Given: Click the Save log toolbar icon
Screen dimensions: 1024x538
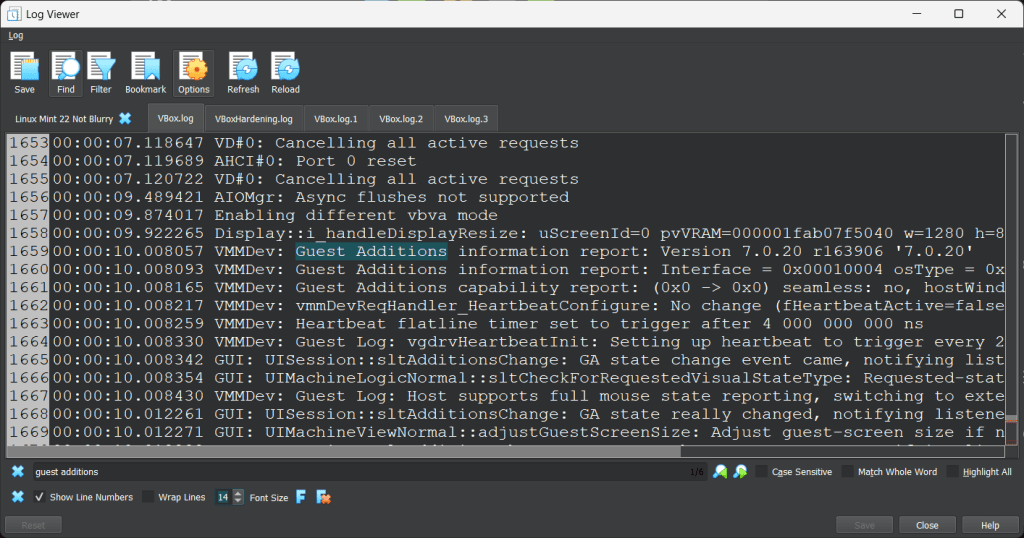Looking at the screenshot, I should click(24, 74).
